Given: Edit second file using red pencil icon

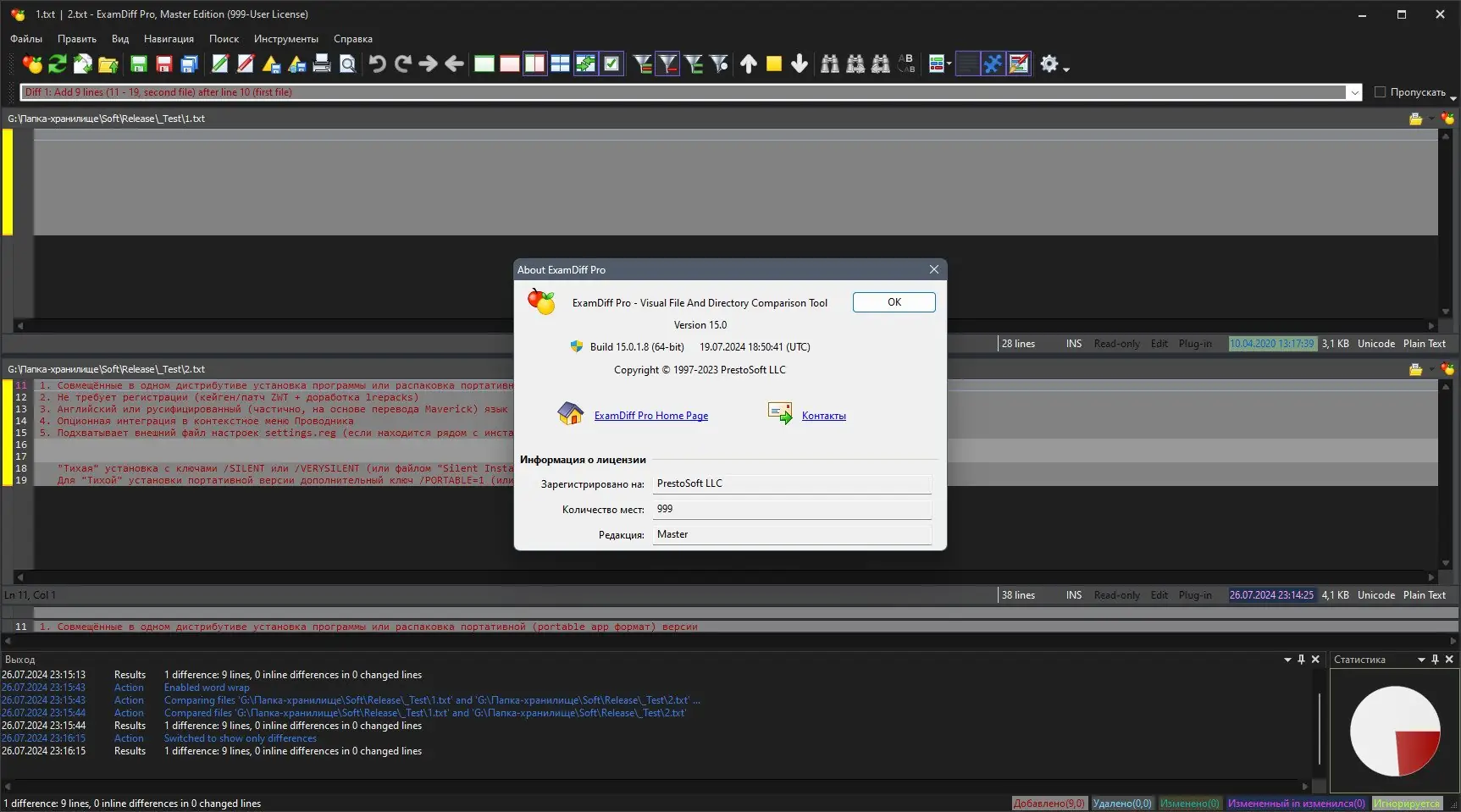Looking at the screenshot, I should pos(246,64).
